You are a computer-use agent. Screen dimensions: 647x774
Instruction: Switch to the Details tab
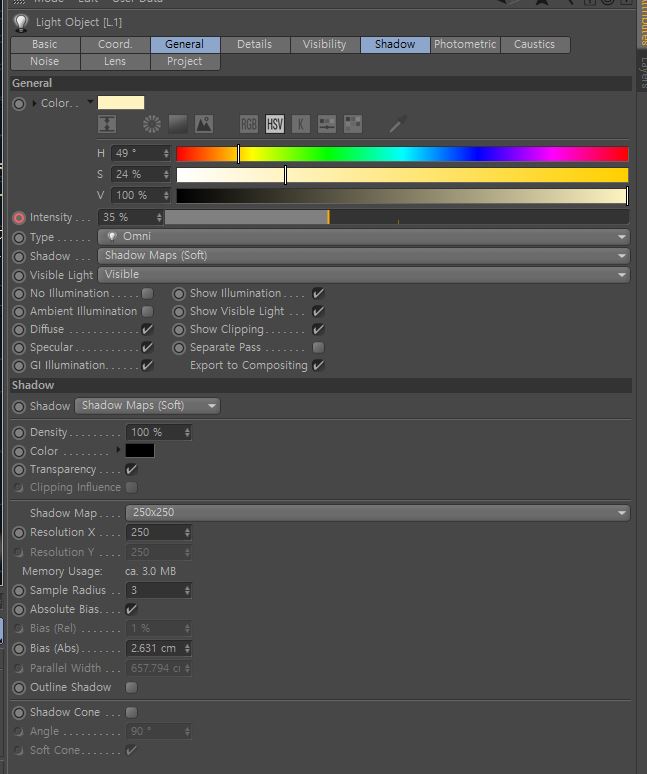(x=255, y=44)
